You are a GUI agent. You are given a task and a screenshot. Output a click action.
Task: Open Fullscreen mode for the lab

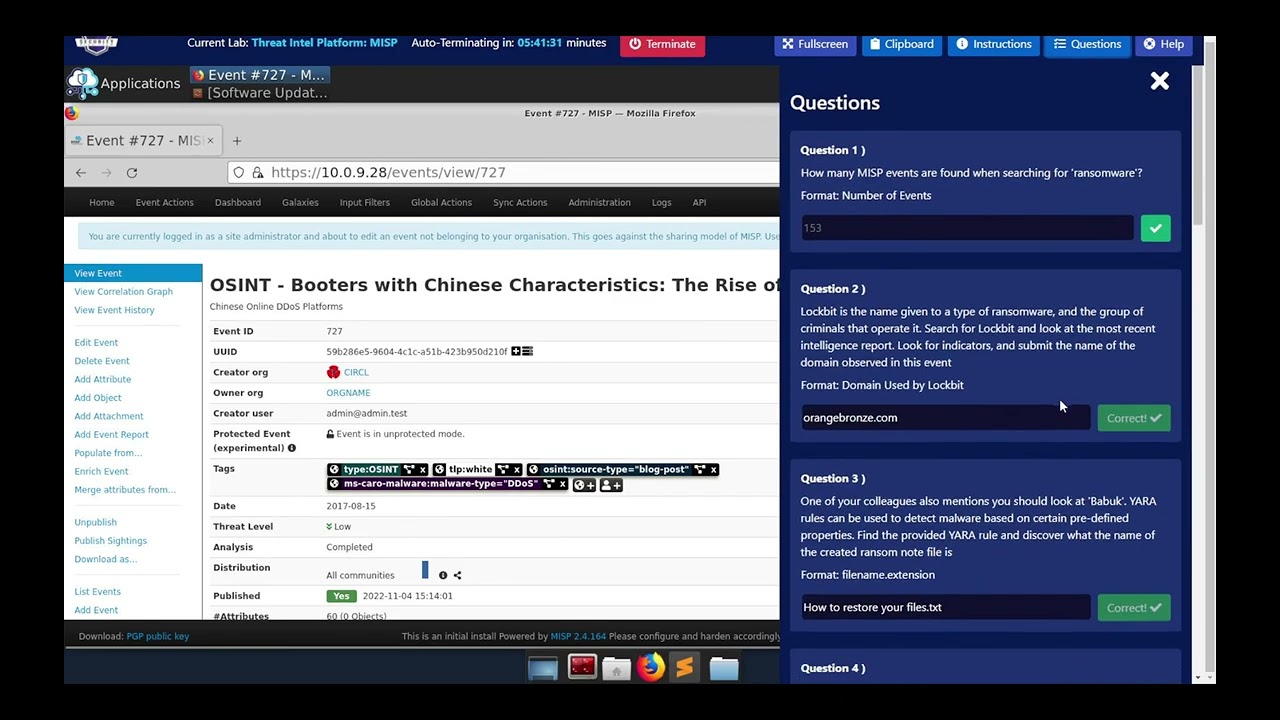tap(815, 44)
